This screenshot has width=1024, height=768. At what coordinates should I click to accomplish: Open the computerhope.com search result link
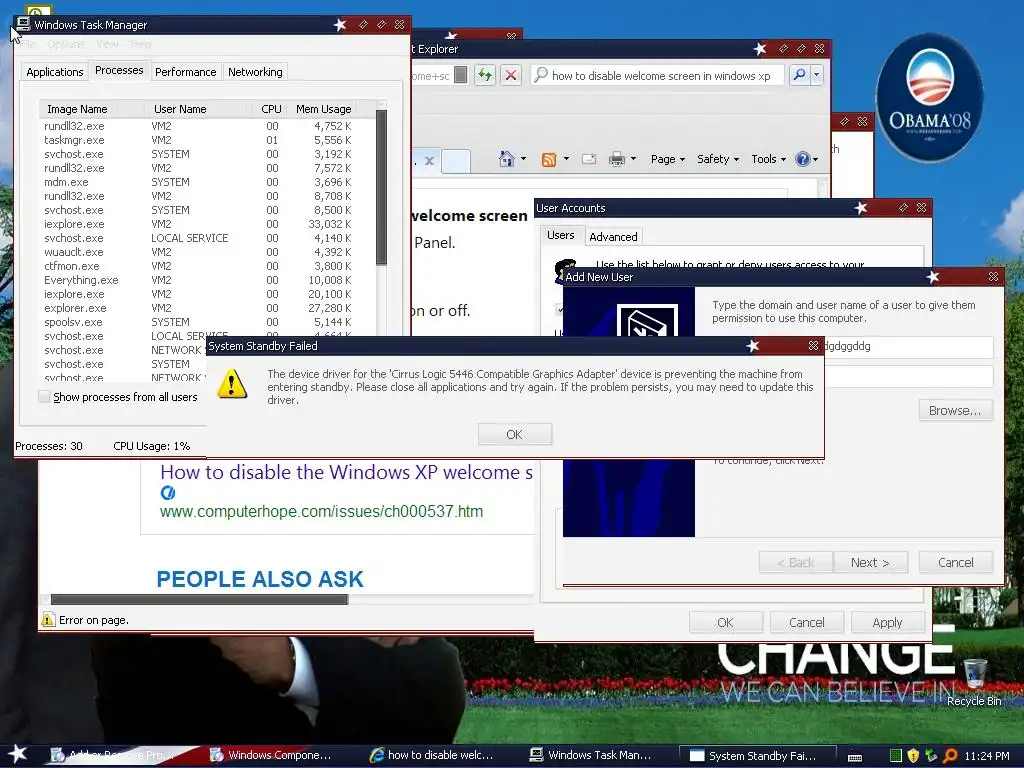tap(321, 511)
